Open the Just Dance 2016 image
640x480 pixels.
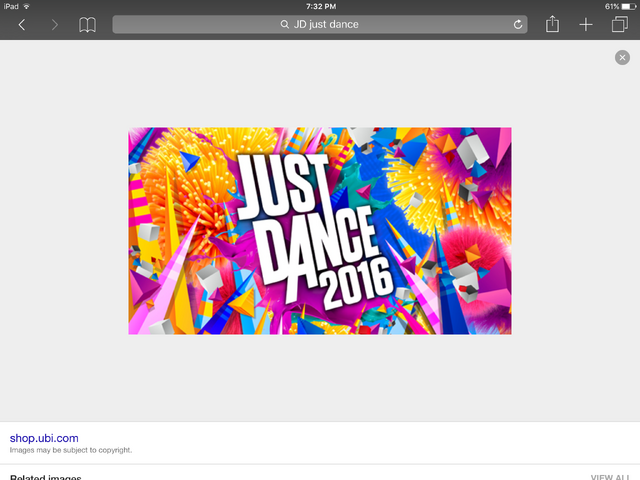pos(320,231)
